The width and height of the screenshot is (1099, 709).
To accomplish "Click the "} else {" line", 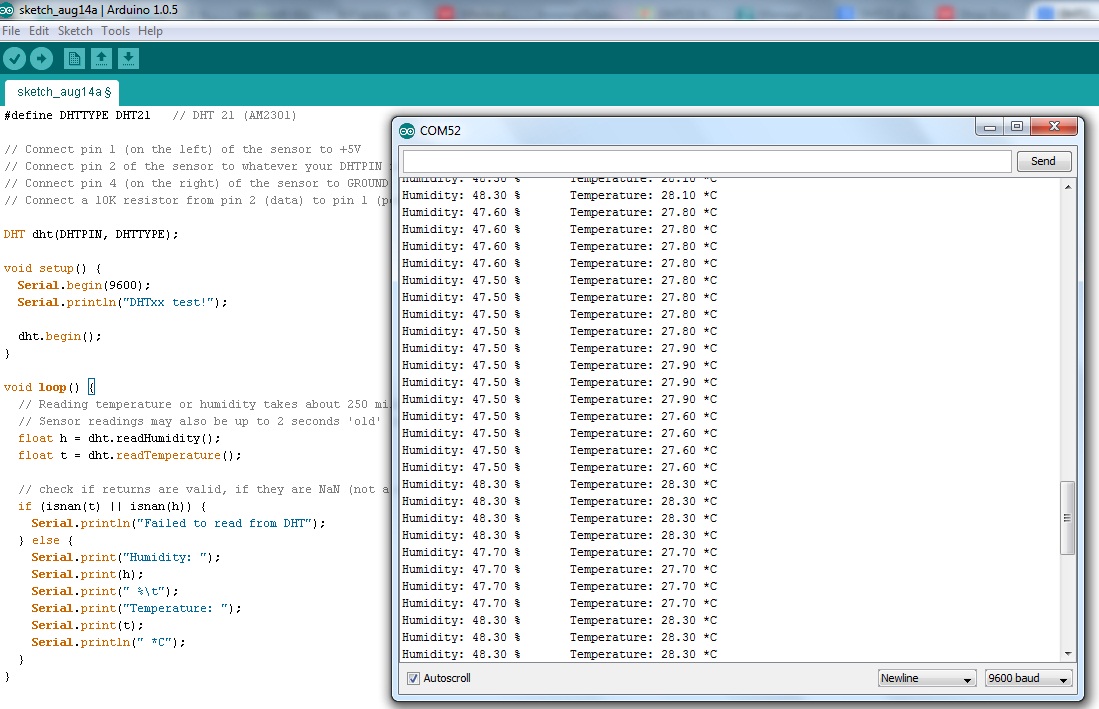I will 46,541.
